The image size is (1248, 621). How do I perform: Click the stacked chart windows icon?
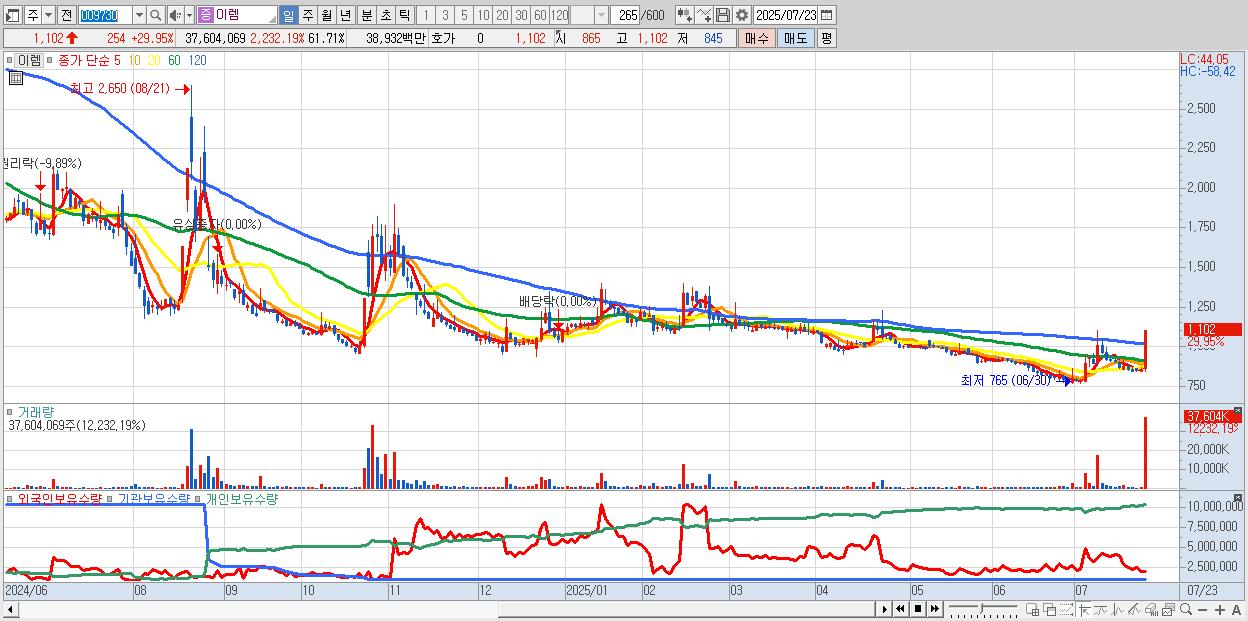tap(1168, 609)
